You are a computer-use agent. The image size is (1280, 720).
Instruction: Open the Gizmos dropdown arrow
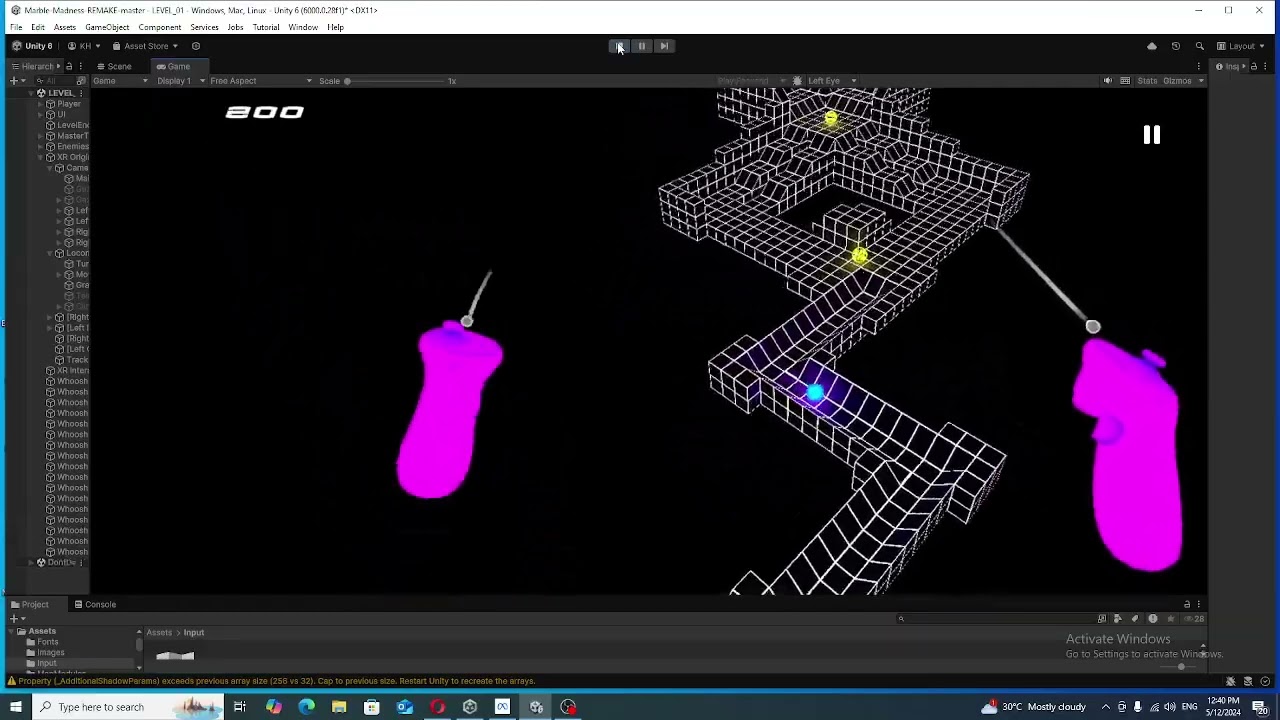1201,81
